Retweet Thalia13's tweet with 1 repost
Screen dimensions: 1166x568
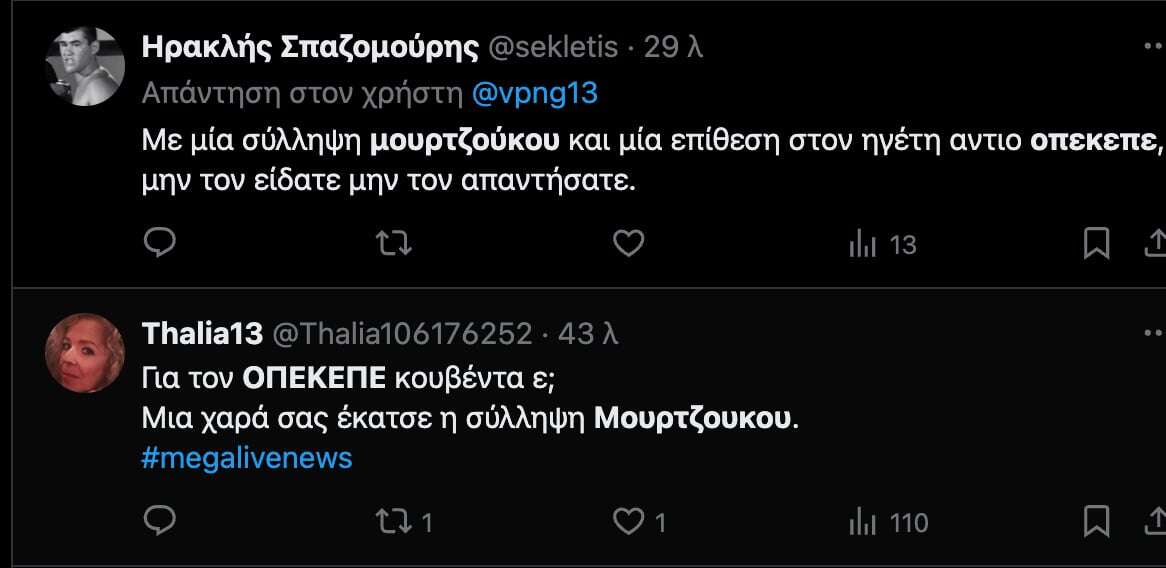tap(394, 521)
